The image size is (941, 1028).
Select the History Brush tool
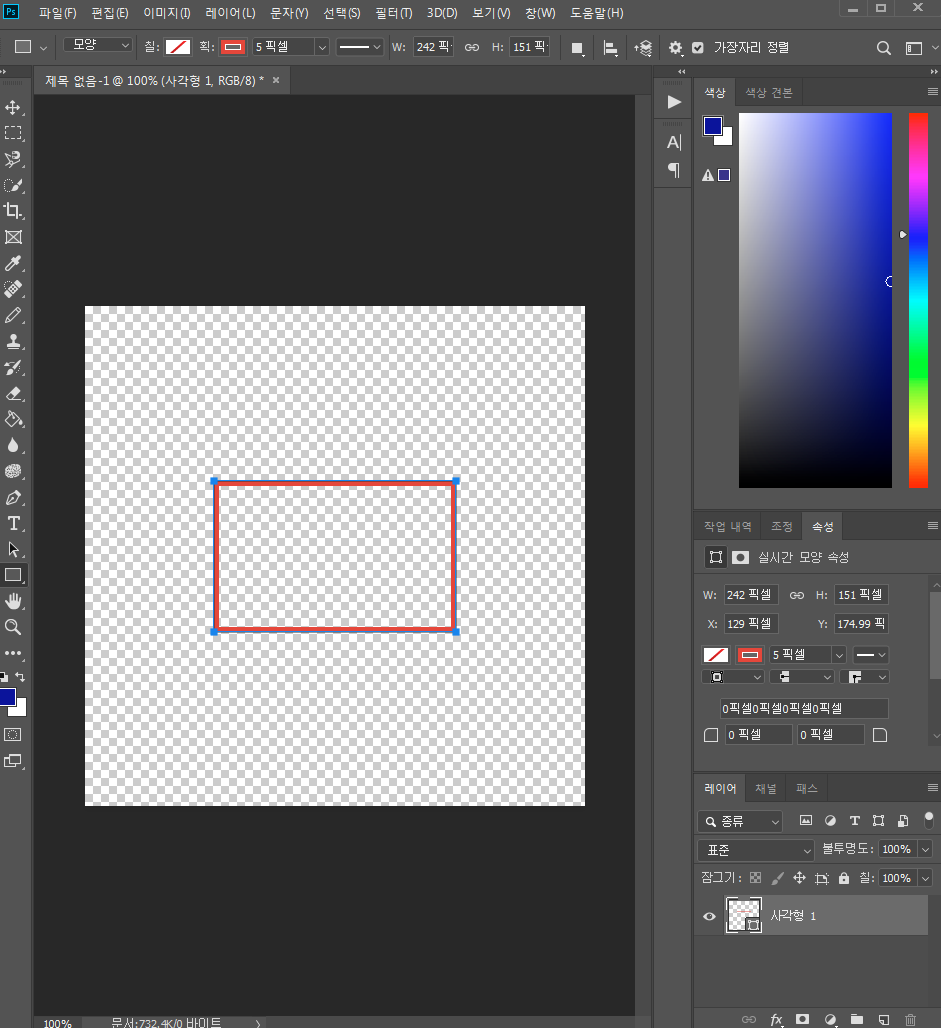[x=13, y=367]
